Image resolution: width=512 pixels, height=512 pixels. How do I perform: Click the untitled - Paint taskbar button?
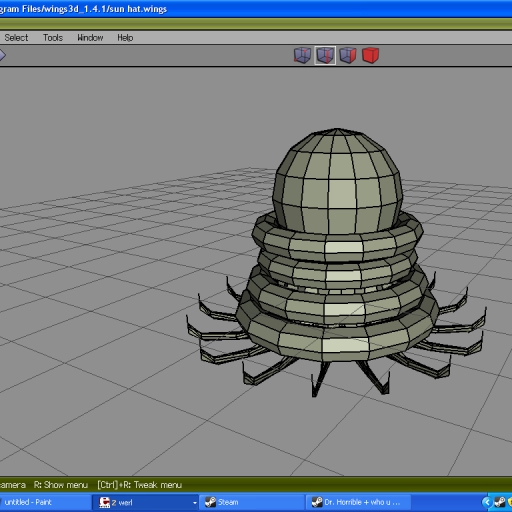[x=45, y=502]
